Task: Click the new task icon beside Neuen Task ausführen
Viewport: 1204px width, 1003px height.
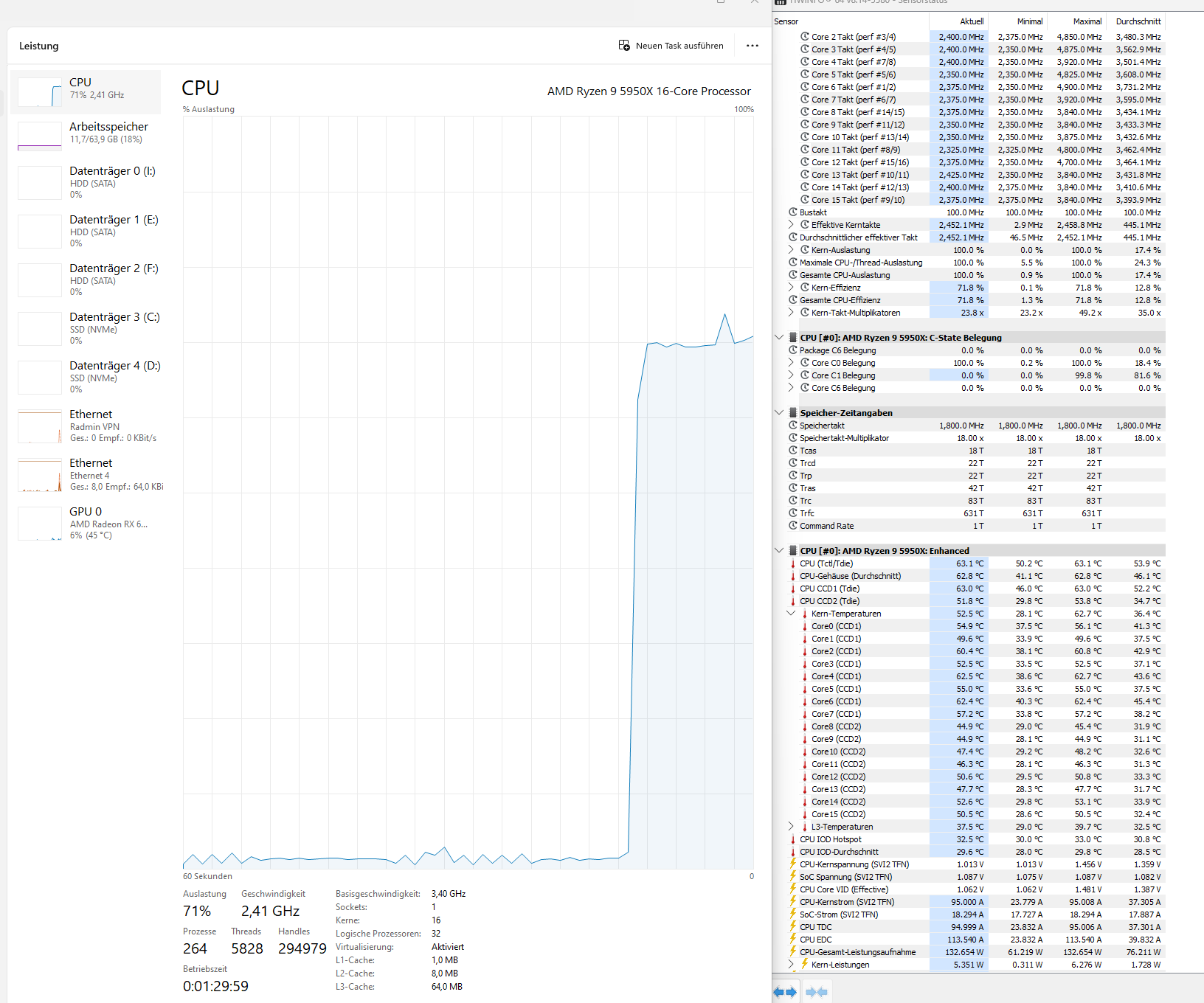Action: [624, 46]
